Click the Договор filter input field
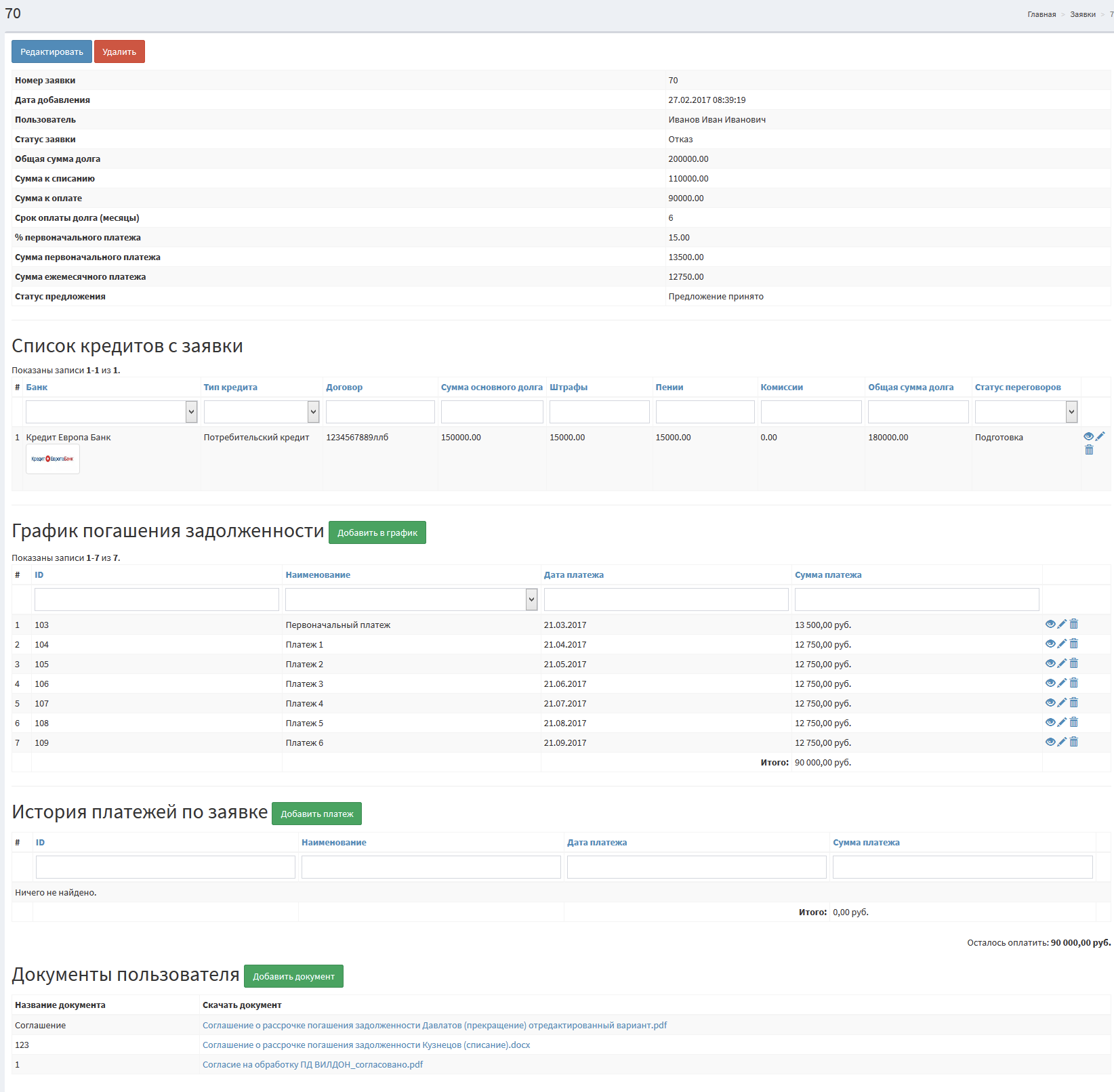Image resolution: width=1114 pixels, height=1092 pixels. coord(380,412)
